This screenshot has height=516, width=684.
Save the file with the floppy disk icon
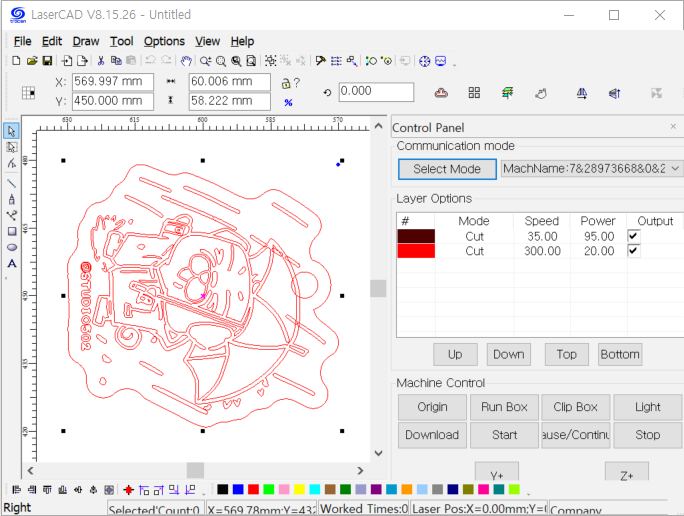(47, 61)
